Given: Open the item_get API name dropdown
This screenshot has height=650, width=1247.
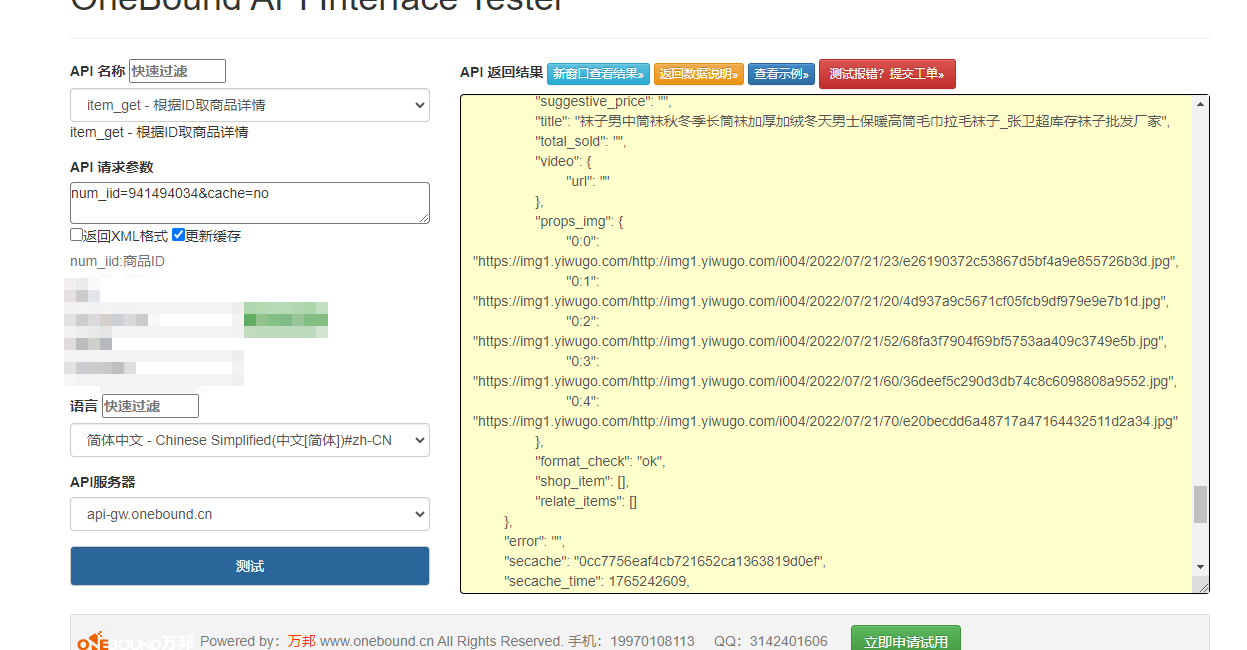Looking at the screenshot, I should 250,105.
